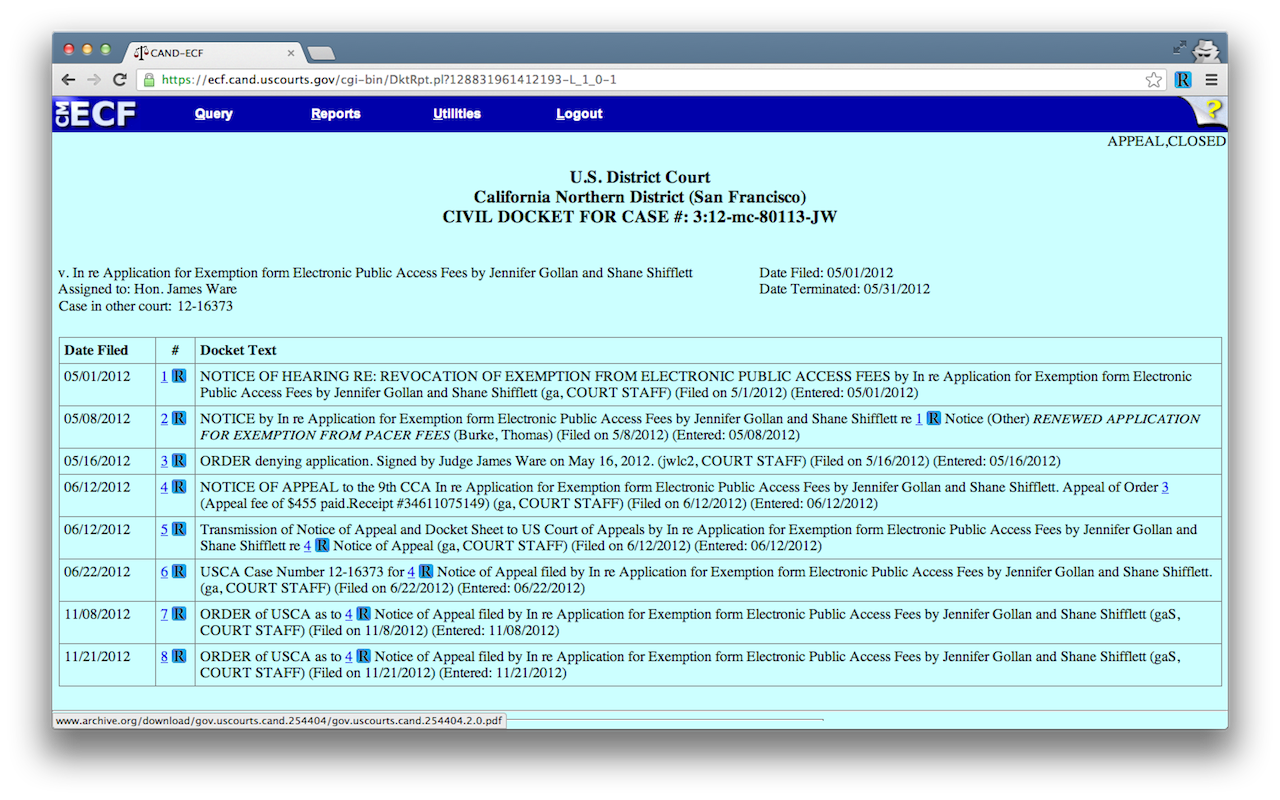Click the incognito spy icon in the title bar
The height and width of the screenshot is (800, 1280).
coord(1208,49)
